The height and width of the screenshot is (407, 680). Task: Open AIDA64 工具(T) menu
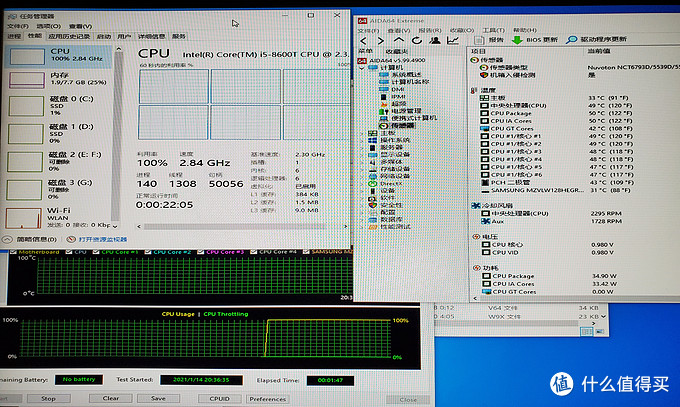494,30
